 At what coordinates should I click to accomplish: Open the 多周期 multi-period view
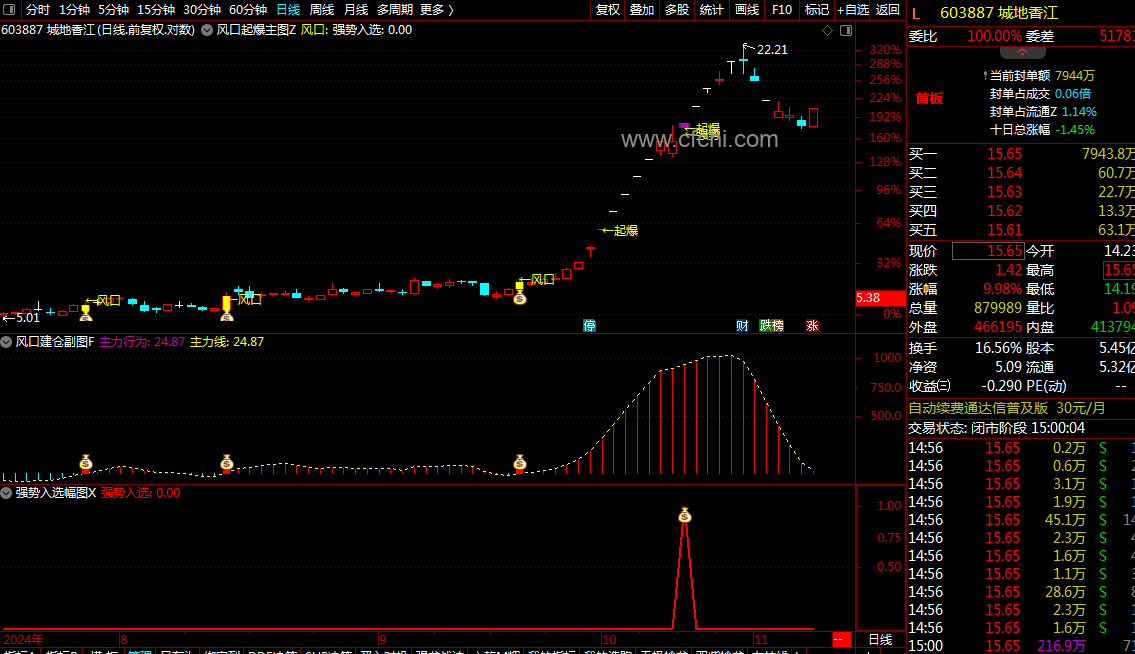tap(394, 9)
